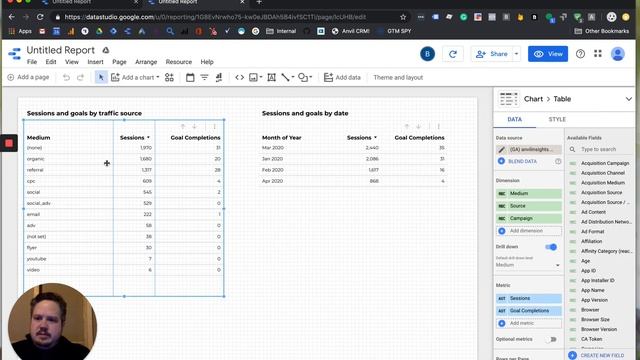
Task: Toggle the Optional metrics switch
Action: [551, 339]
